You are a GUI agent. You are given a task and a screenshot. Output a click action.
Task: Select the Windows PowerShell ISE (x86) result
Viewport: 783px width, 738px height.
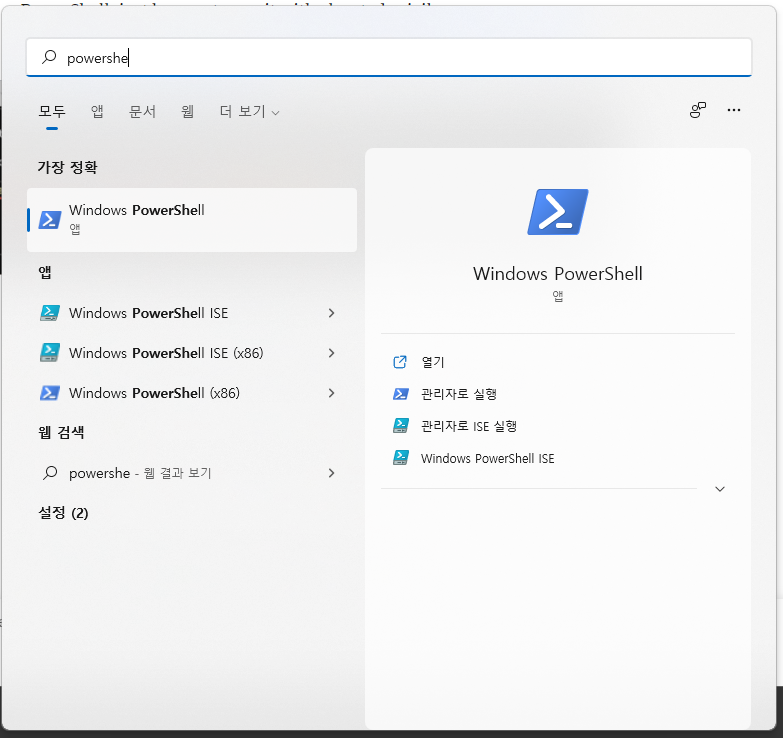[x=192, y=353]
